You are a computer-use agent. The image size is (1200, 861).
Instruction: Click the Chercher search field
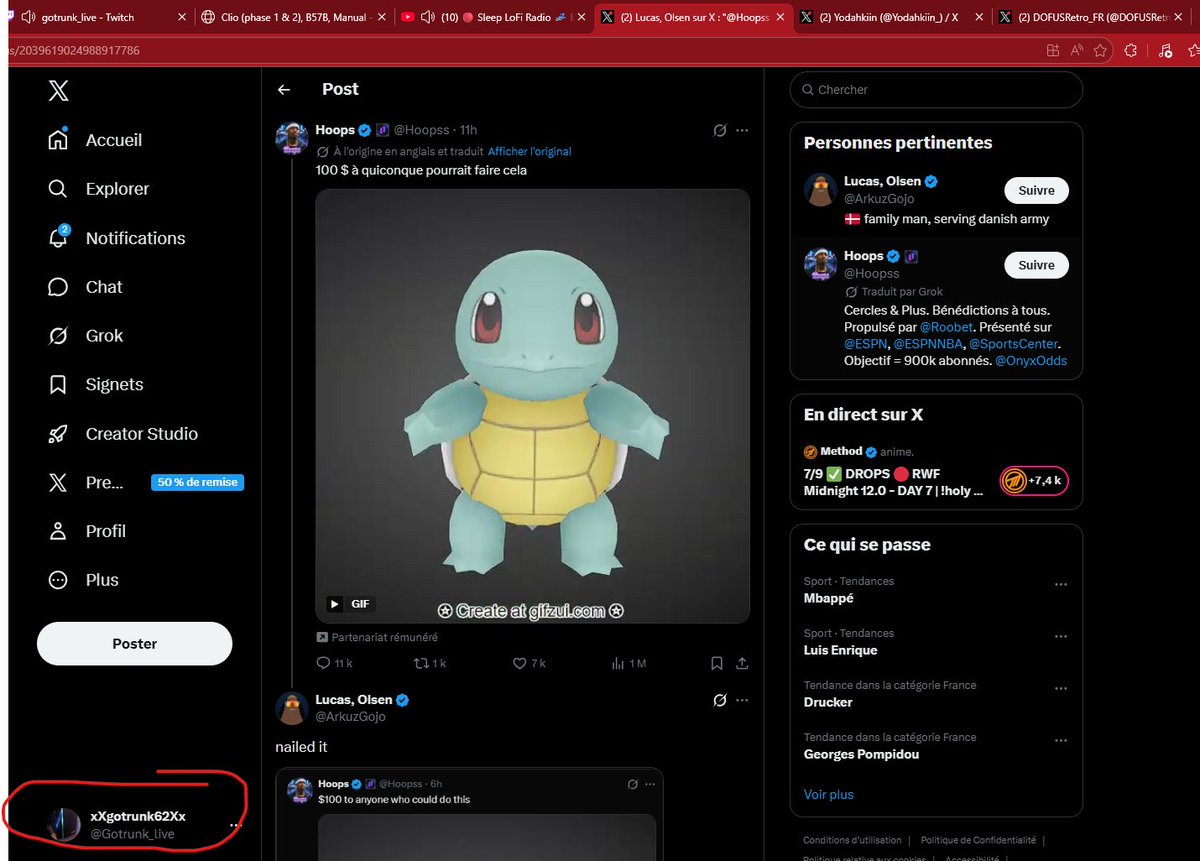coord(937,90)
